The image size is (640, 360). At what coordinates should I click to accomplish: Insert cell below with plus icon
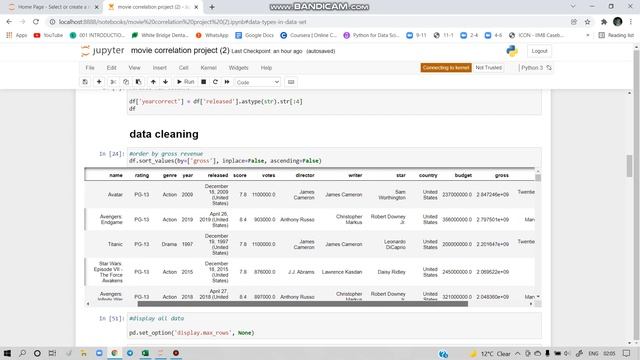click(x=99, y=82)
